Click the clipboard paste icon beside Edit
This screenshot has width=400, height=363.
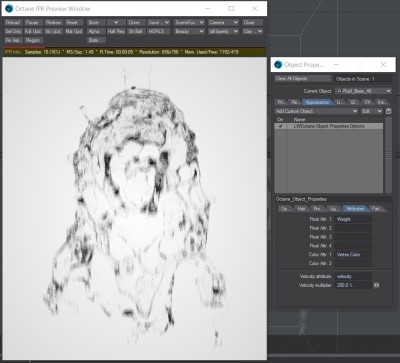click(388, 111)
